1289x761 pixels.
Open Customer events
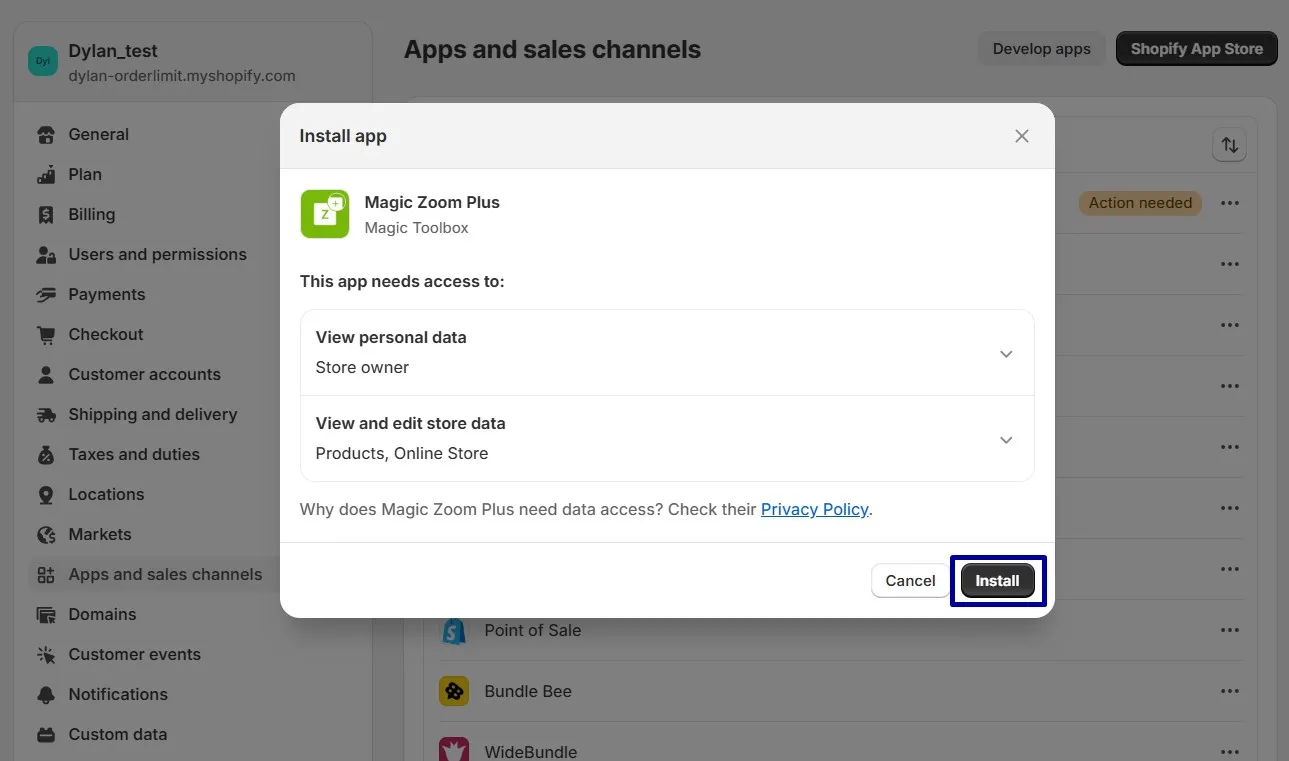(x=134, y=654)
